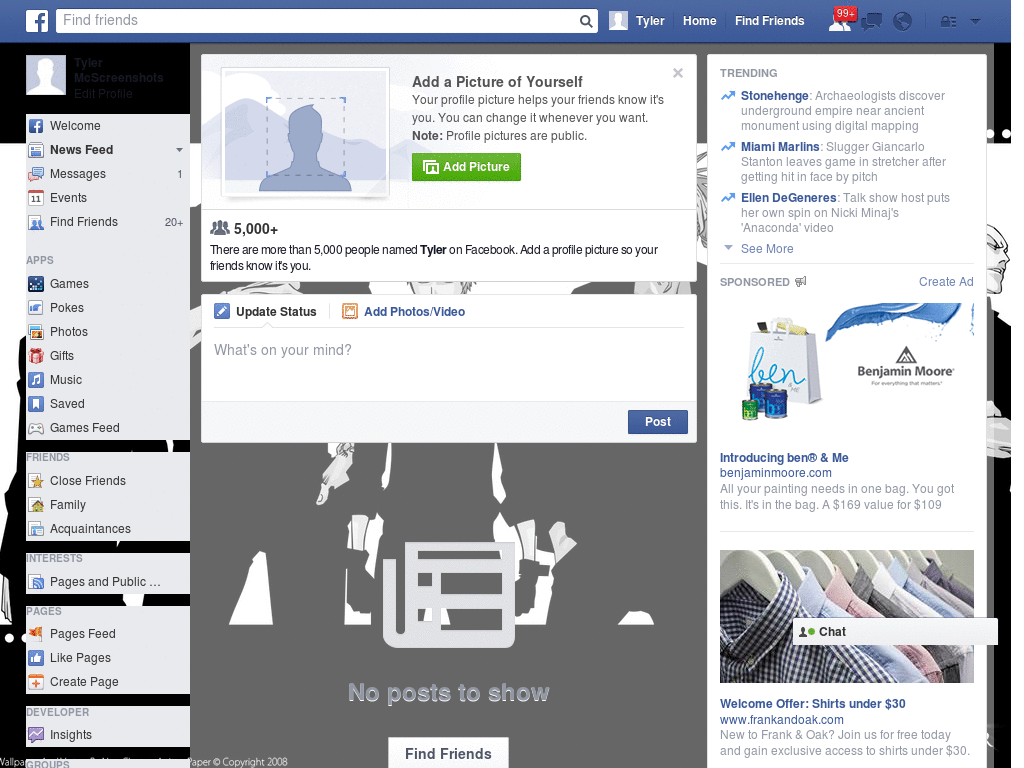Open Tyler profile in the top bar
The height and width of the screenshot is (768, 1024).
click(x=637, y=21)
